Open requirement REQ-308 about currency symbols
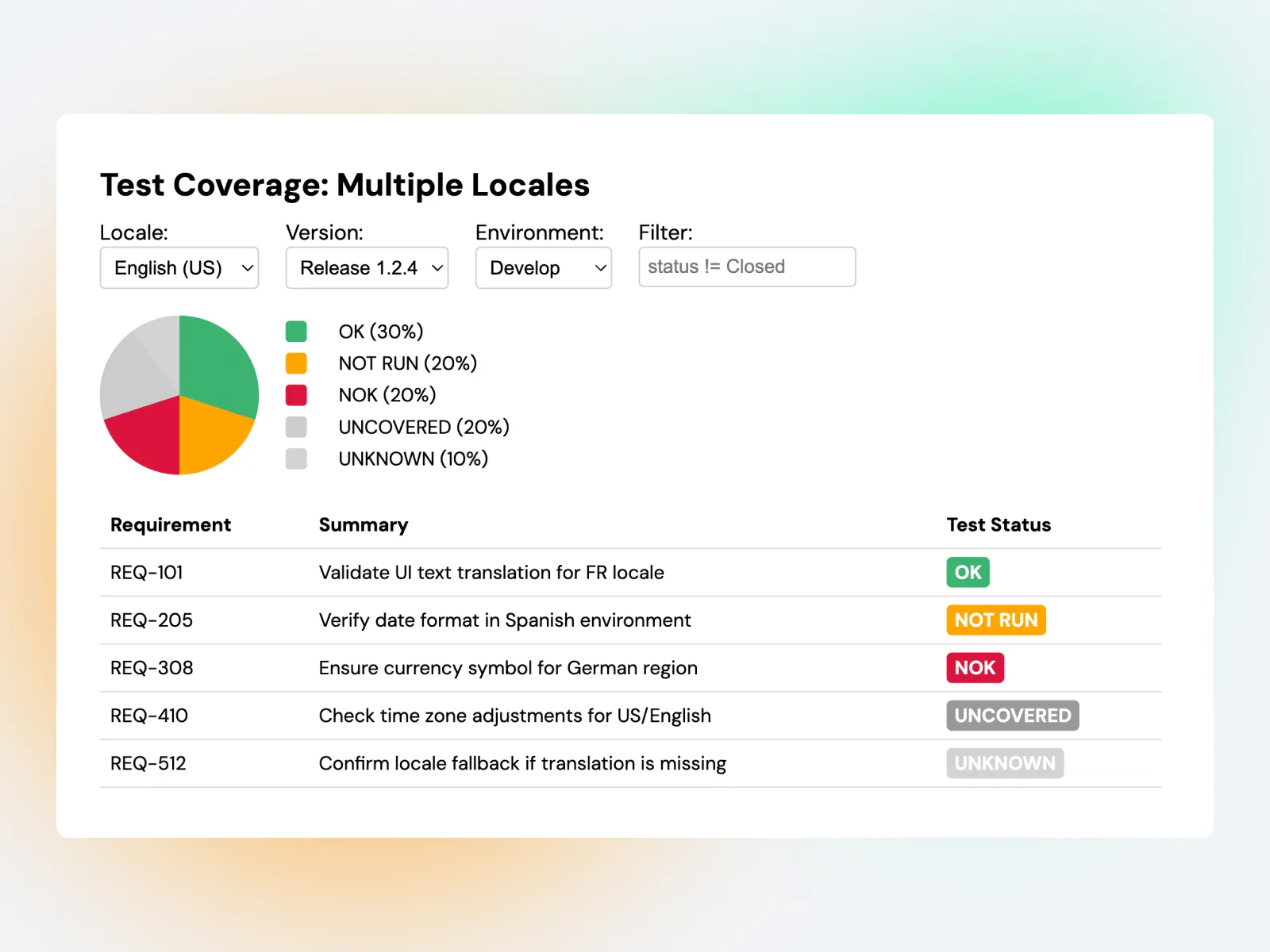Screen dimensions: 1270x952 point(152,667)
